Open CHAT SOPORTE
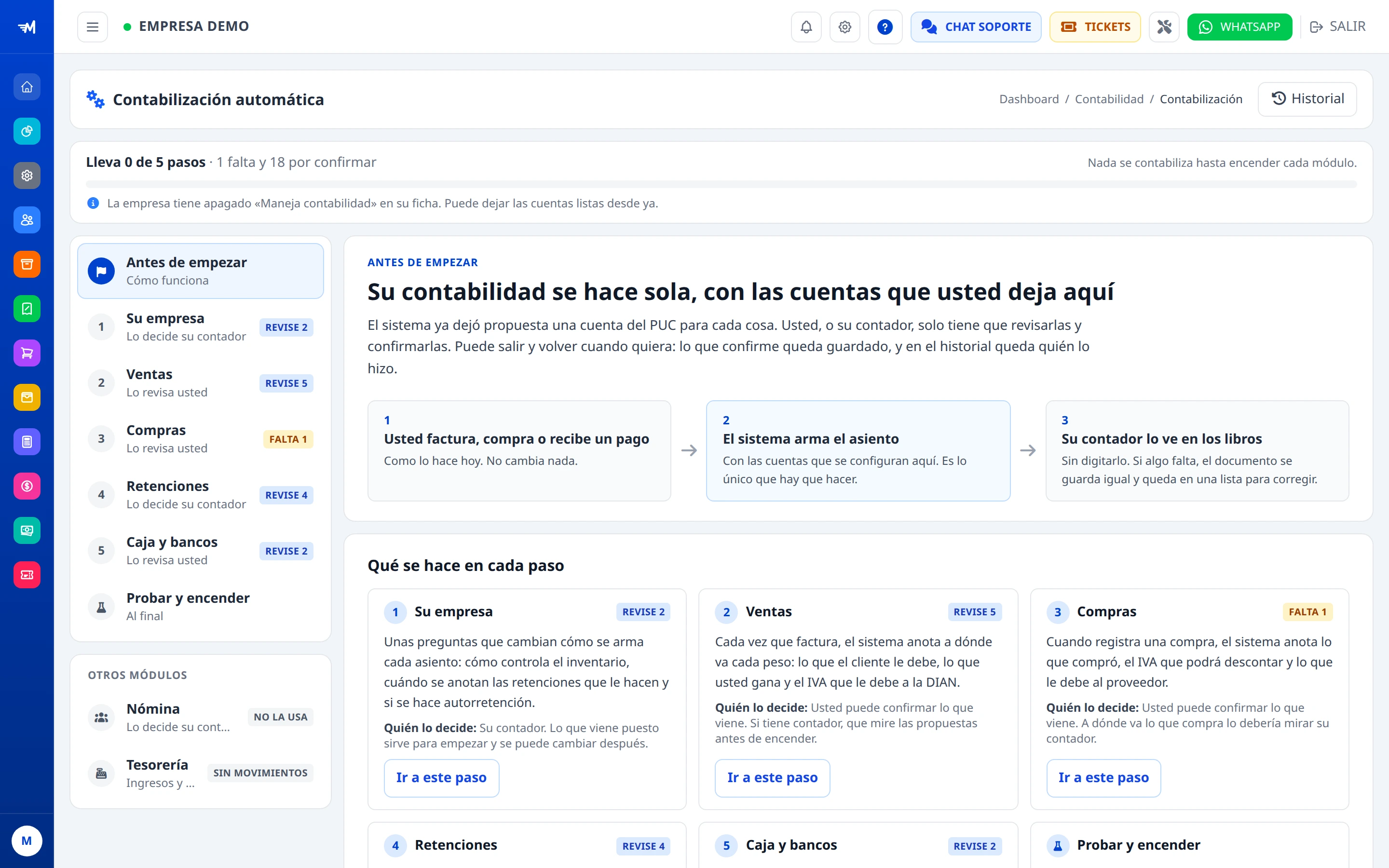The height and width of the screenshot is (868, 1389). click(976, 27)
